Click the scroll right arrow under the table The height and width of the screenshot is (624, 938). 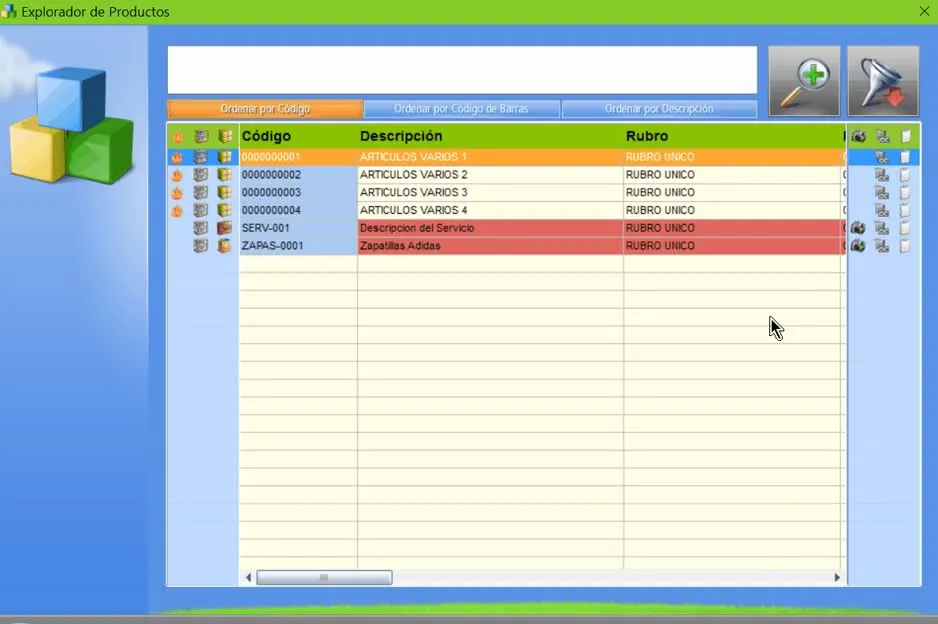pyautogui.click(x=837, y=577)
